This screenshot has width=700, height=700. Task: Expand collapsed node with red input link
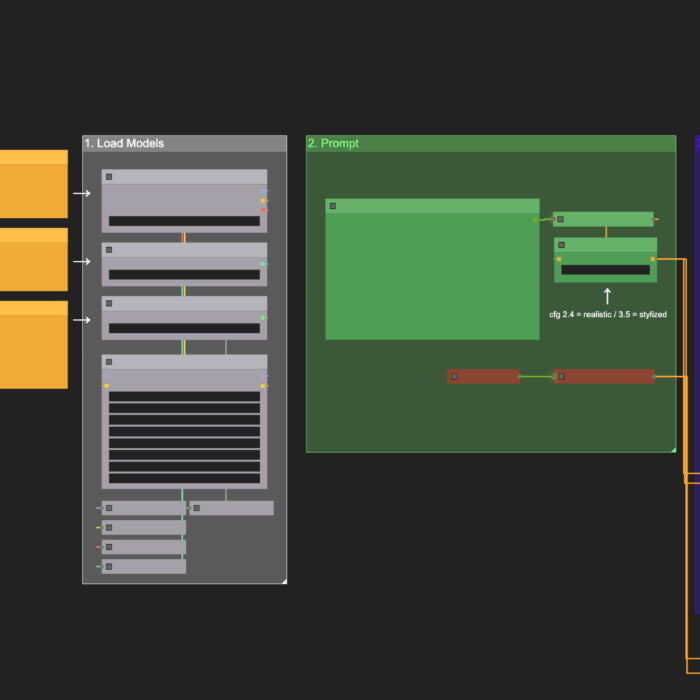pyautogui.click(x=109, y=547)
